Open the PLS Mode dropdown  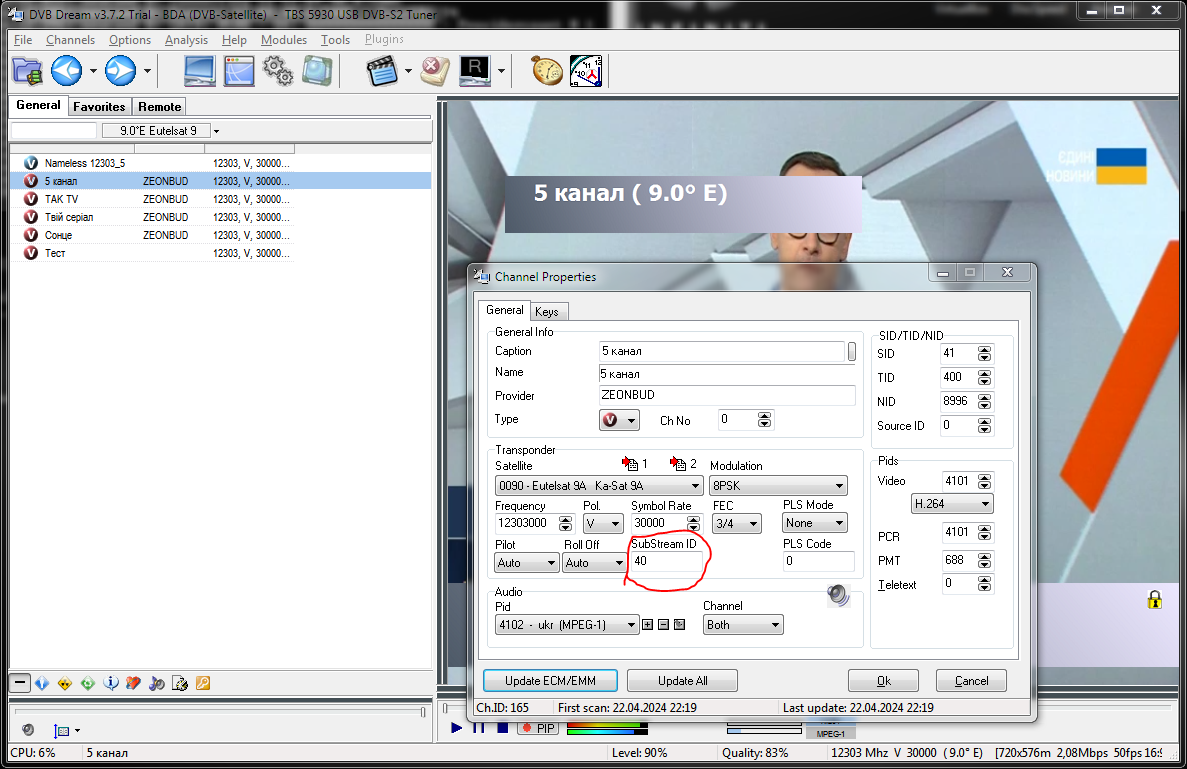click(815, 523)
